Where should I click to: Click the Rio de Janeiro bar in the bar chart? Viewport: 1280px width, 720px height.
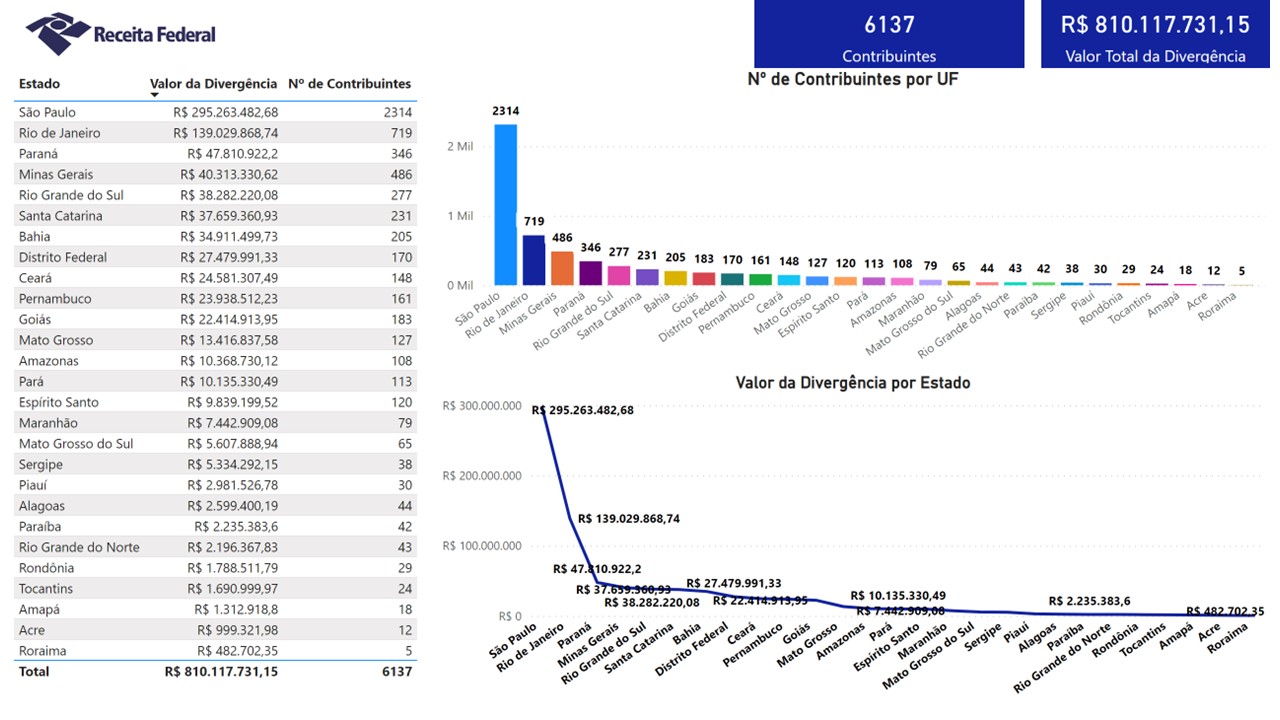tap(534, 260)
